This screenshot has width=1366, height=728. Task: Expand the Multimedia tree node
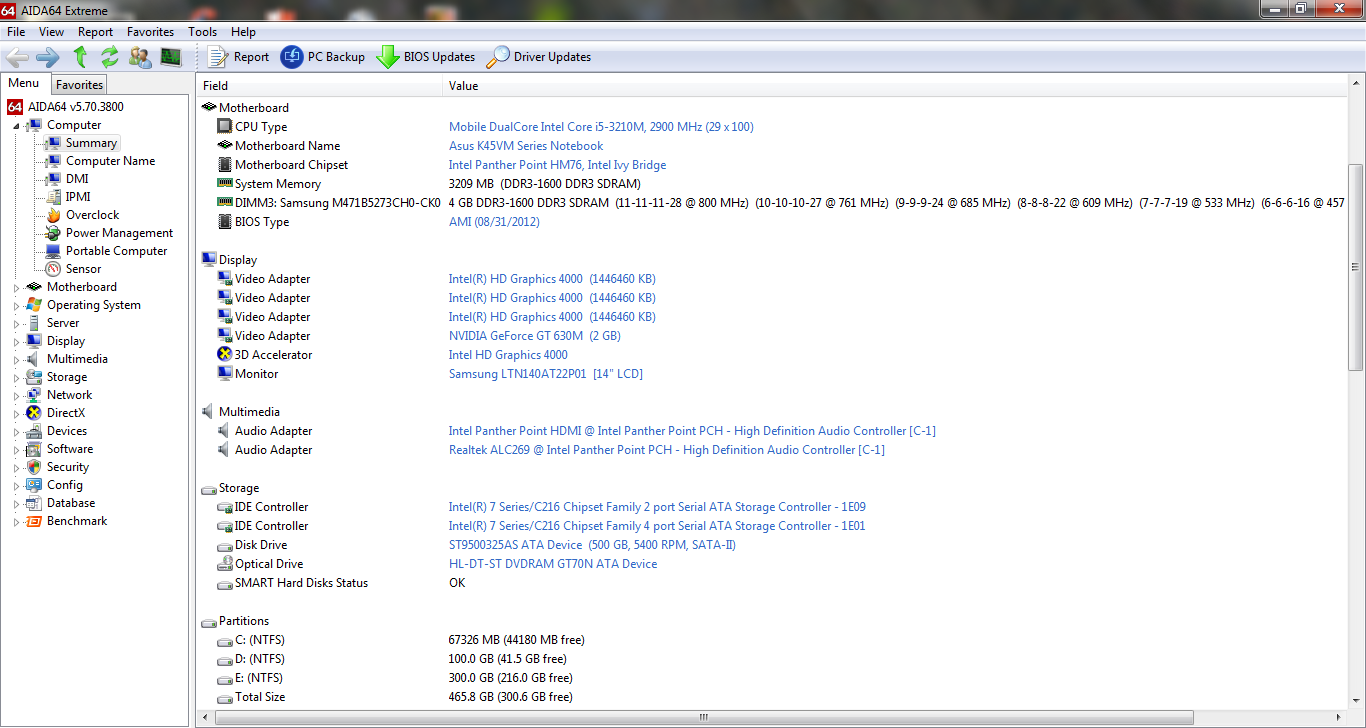tap(16, 360)
